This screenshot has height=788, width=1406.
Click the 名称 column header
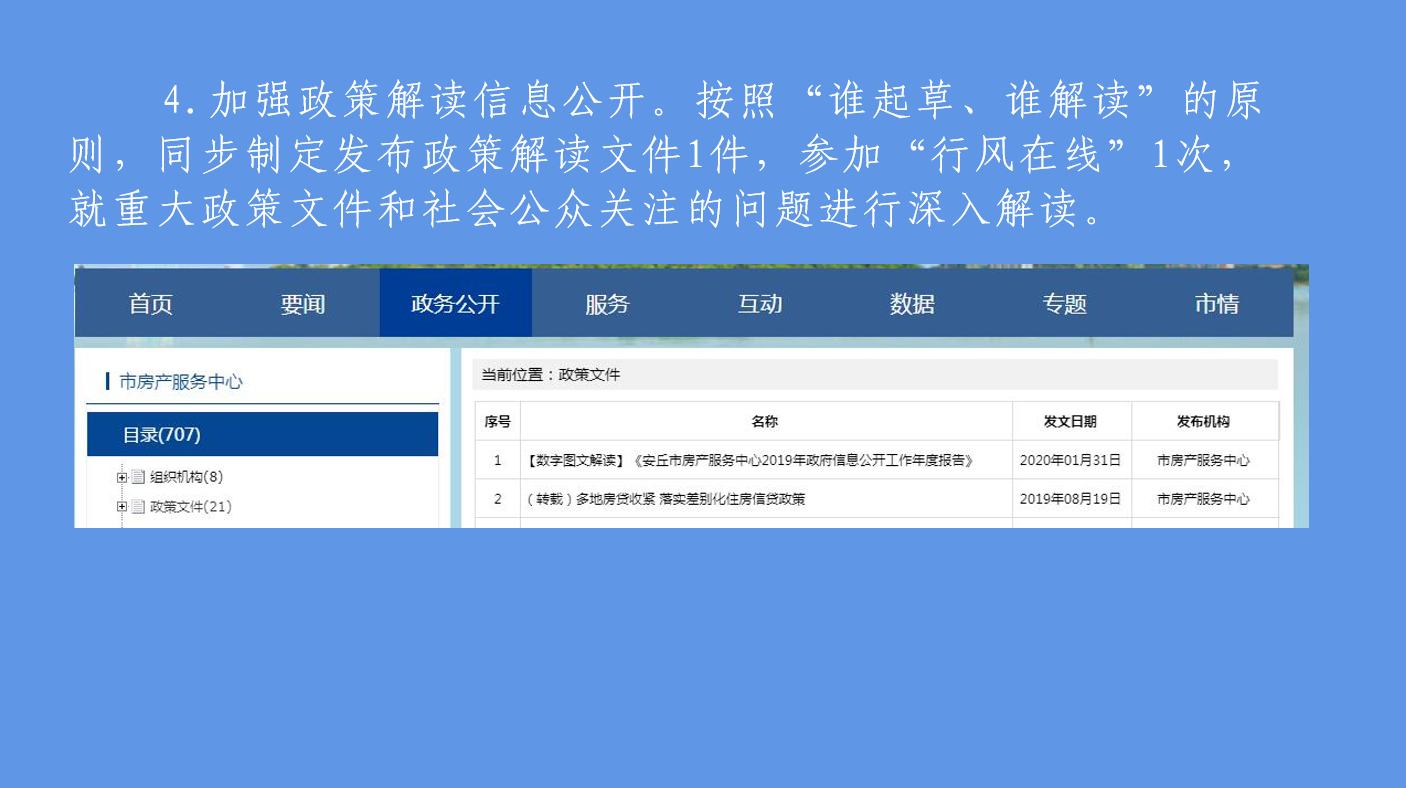(x=766, y=421)
